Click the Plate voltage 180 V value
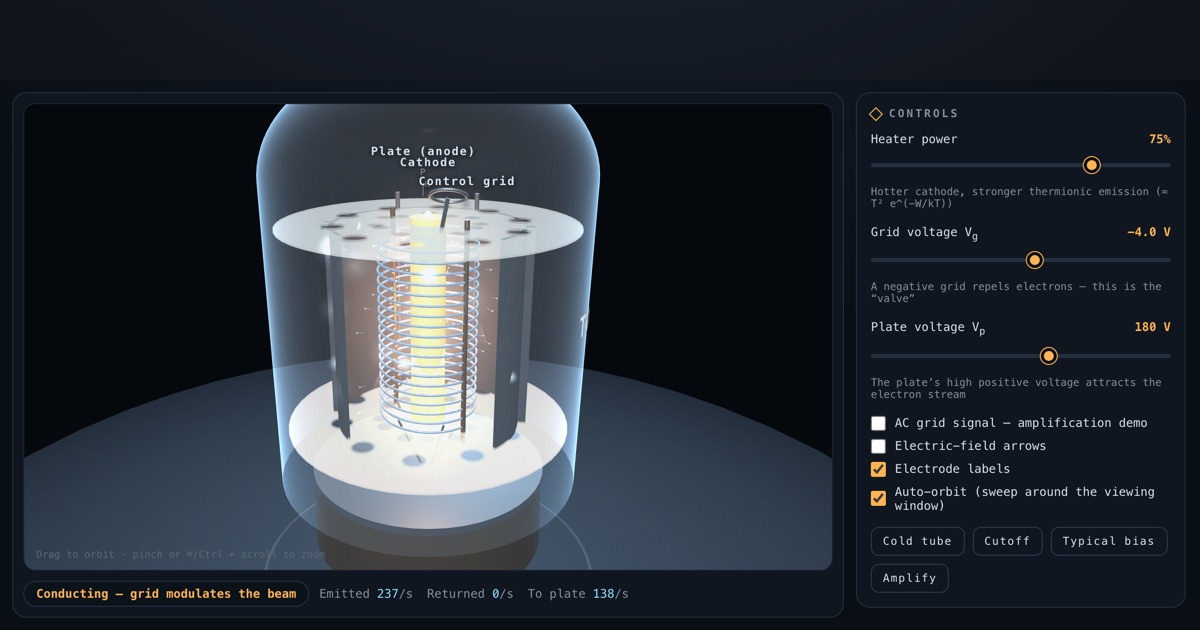The height and width of the screenshot is (630, 1200). 1152,327
